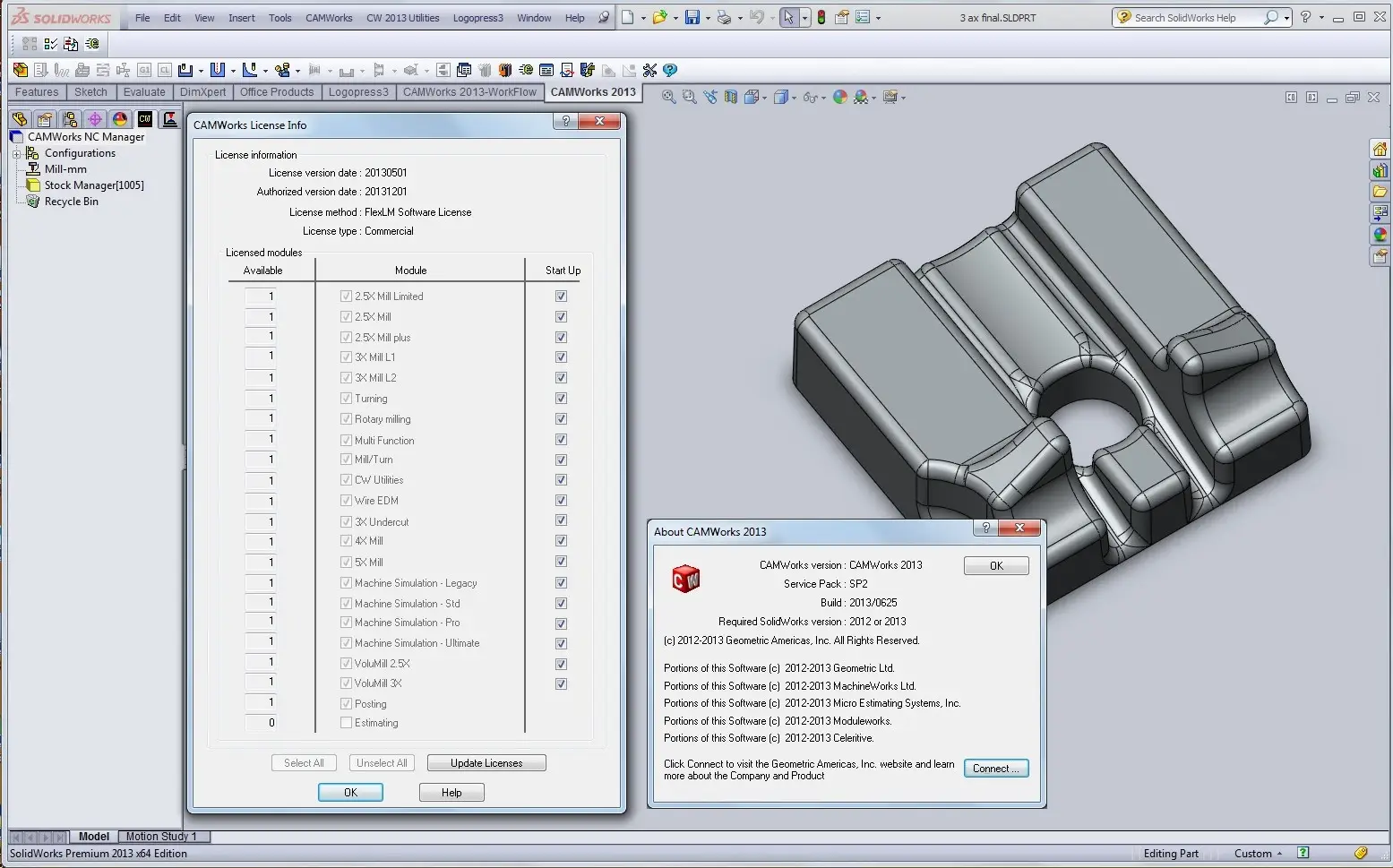Image resolution: width=1393 pixels, height=868 pixels.
Task: Select Recycle Bin in CAMWorks tree
Action: [72, 202]
